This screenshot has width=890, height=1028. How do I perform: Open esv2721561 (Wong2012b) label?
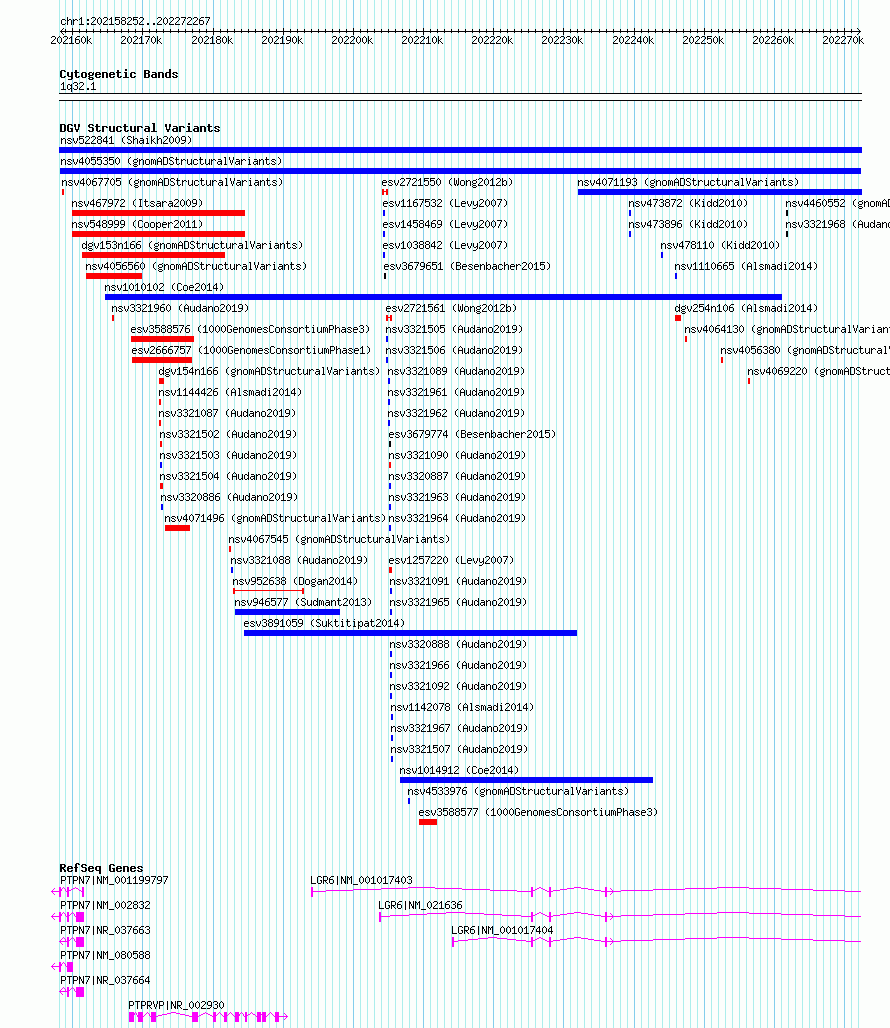click(451, 308)
